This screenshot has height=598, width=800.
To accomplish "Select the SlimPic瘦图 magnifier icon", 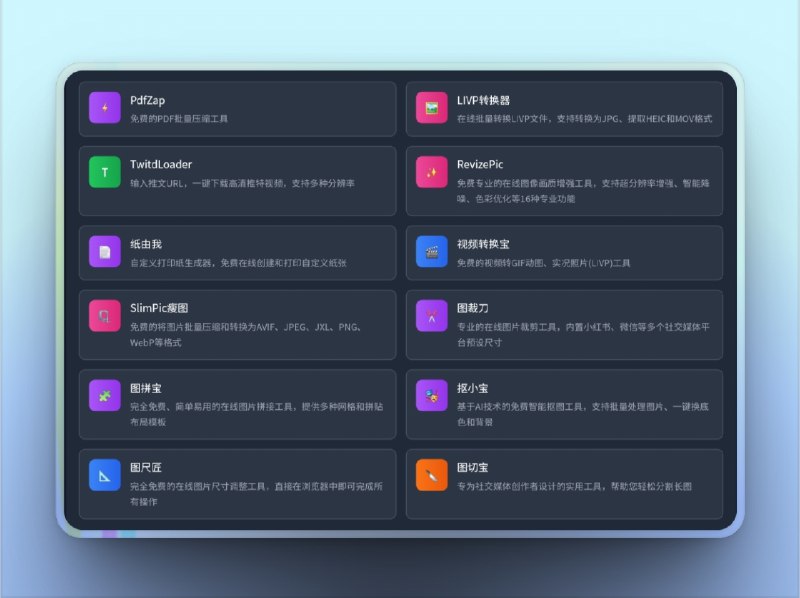I will [106, 316].
